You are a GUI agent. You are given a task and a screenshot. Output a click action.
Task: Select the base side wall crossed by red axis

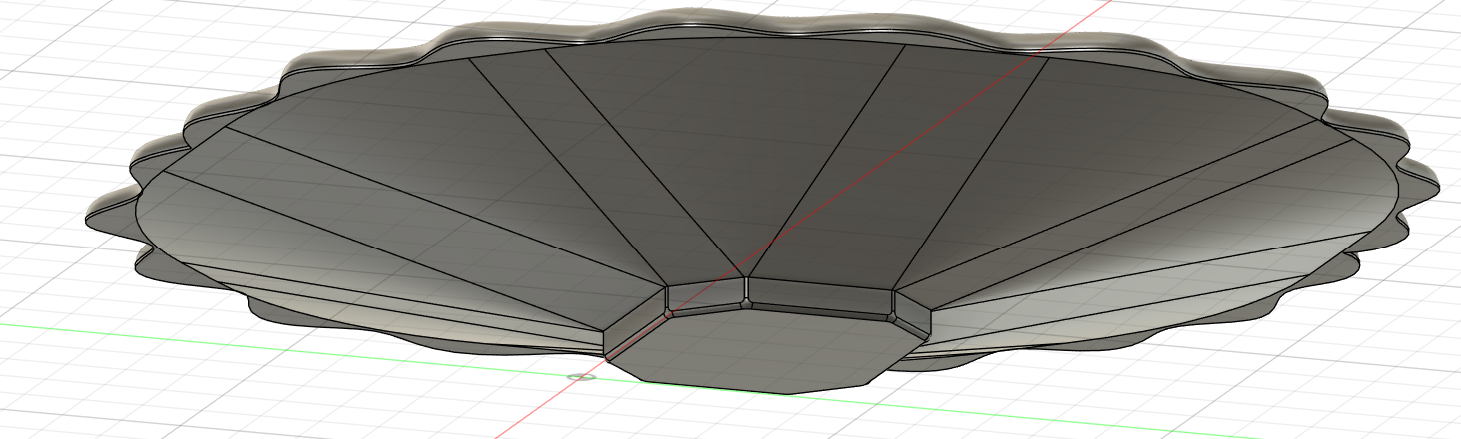click(x=705, y=295)
